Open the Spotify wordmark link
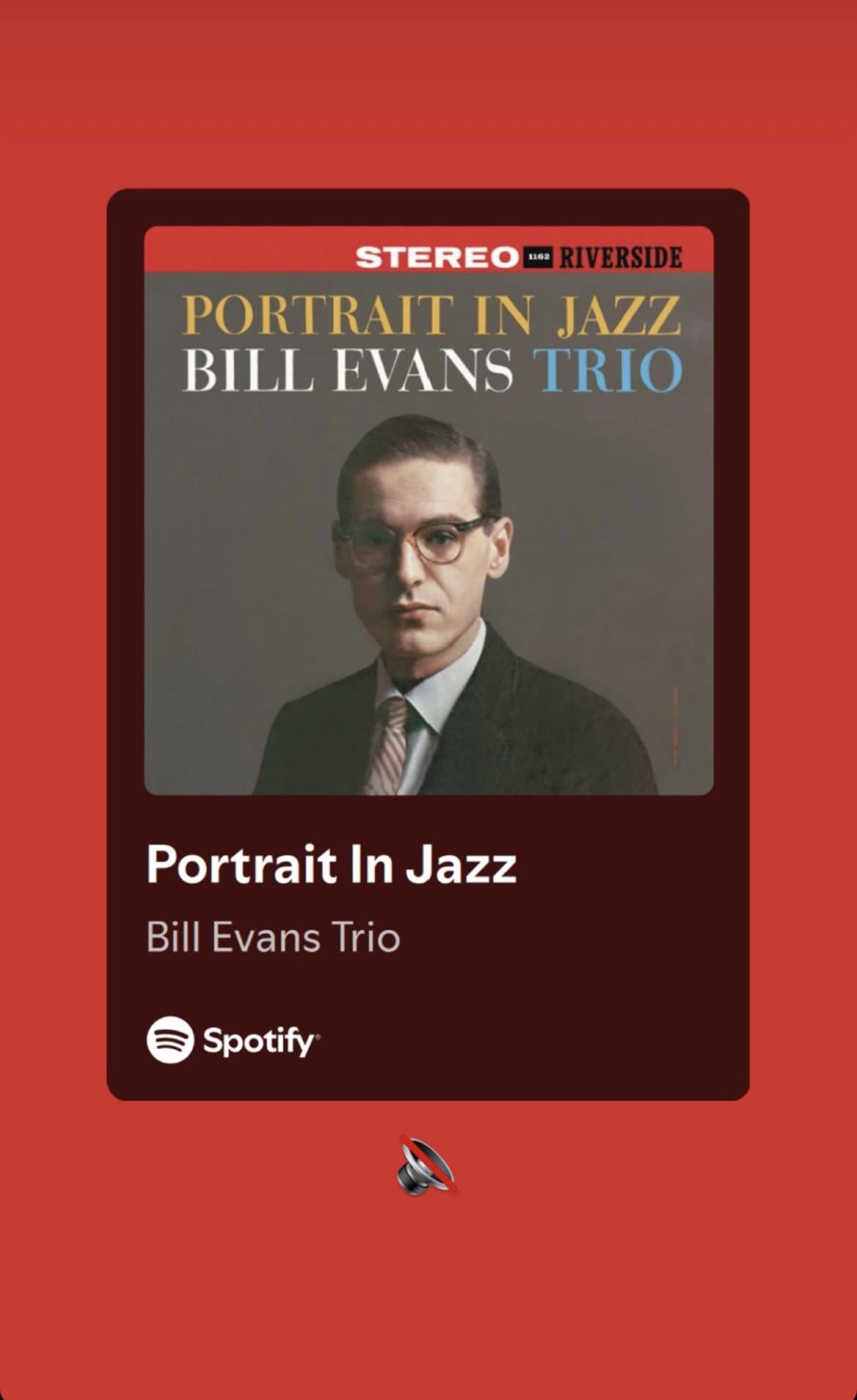The height and width of the screenshot is (1400, 857). point(261,1041)
